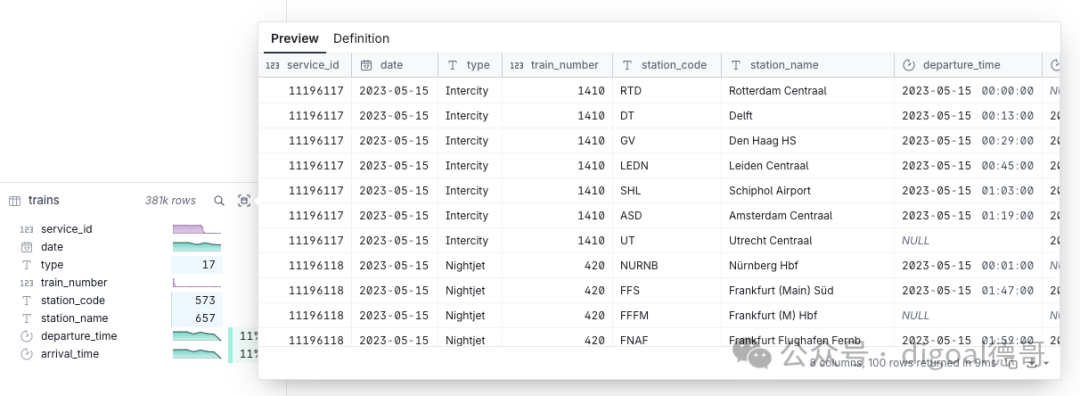
Task: Click the Nürnberg Hbf cell
Action: pyautogui.click(x=808, y=265)
